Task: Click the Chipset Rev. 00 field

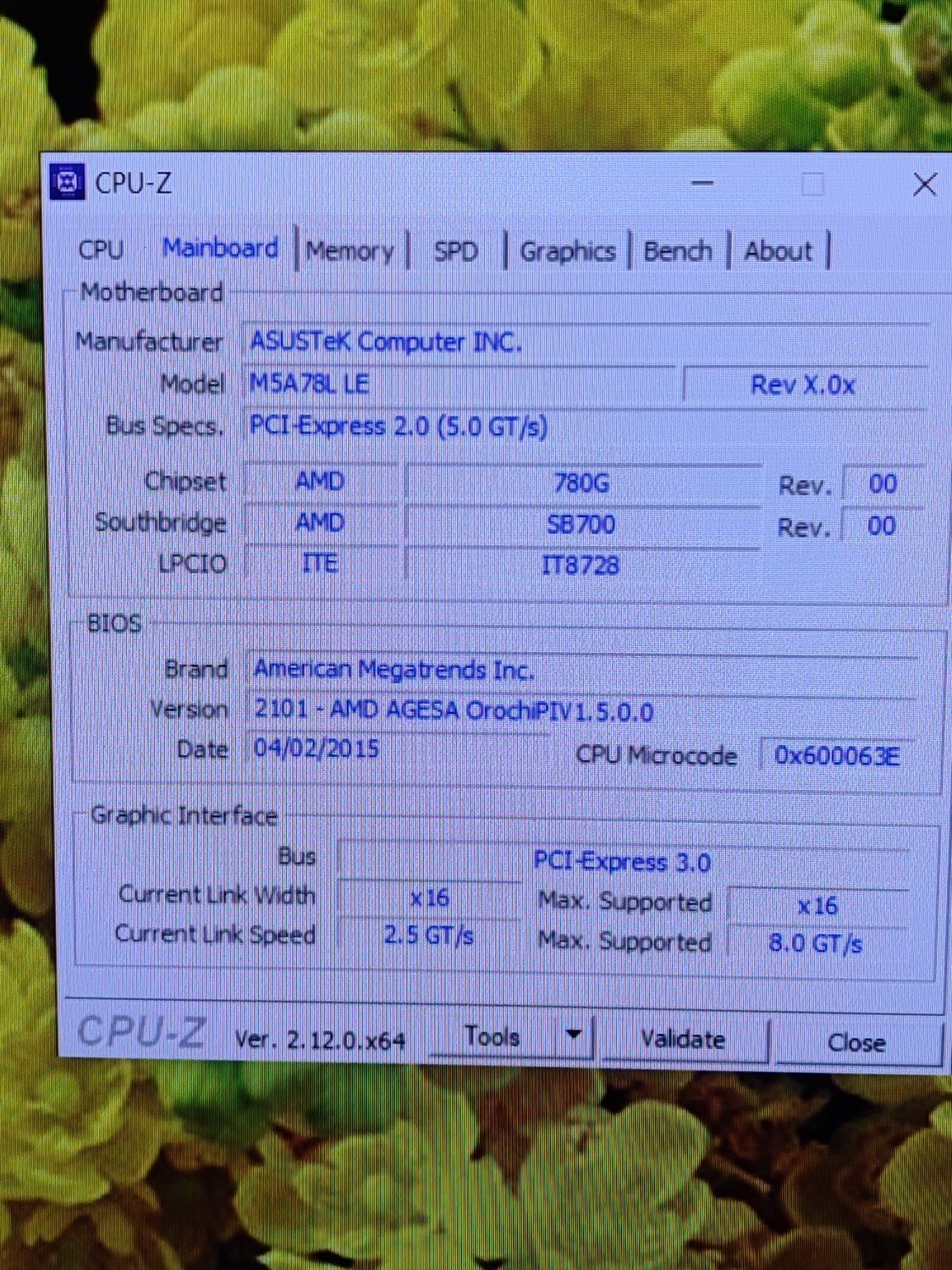Action: (x=883, y=484)
